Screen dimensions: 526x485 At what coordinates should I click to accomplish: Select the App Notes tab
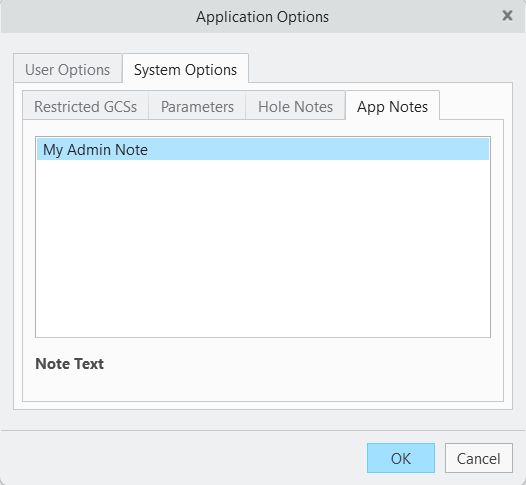[392, 105]
